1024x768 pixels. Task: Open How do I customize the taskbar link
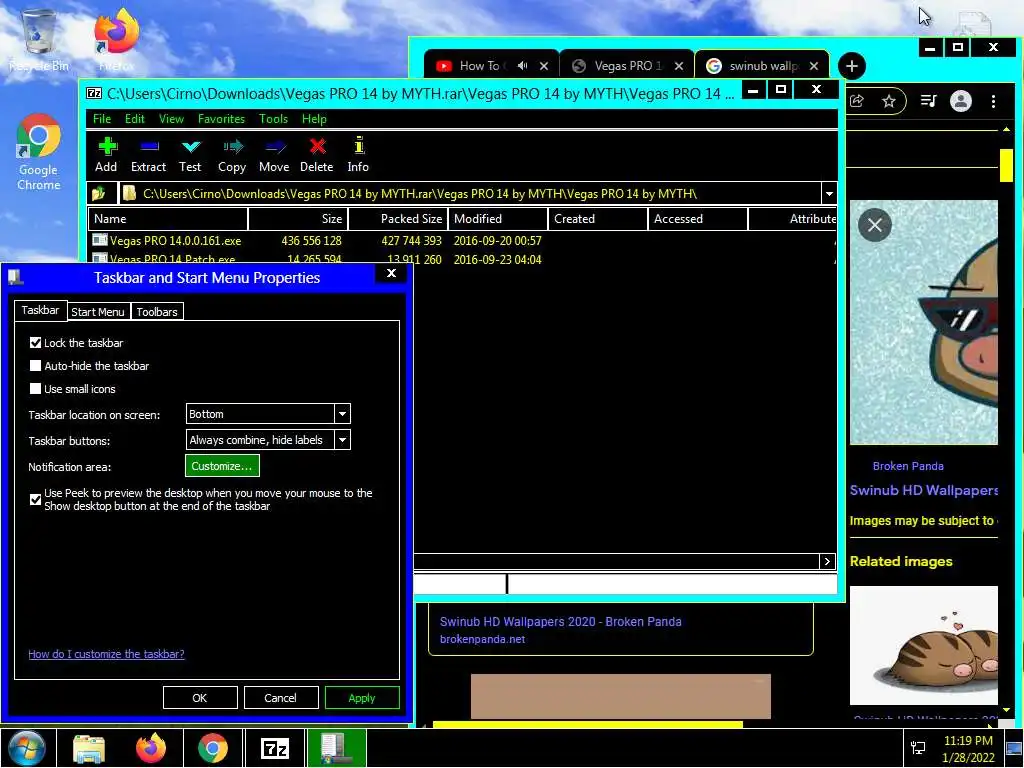[x=106, y=654]
